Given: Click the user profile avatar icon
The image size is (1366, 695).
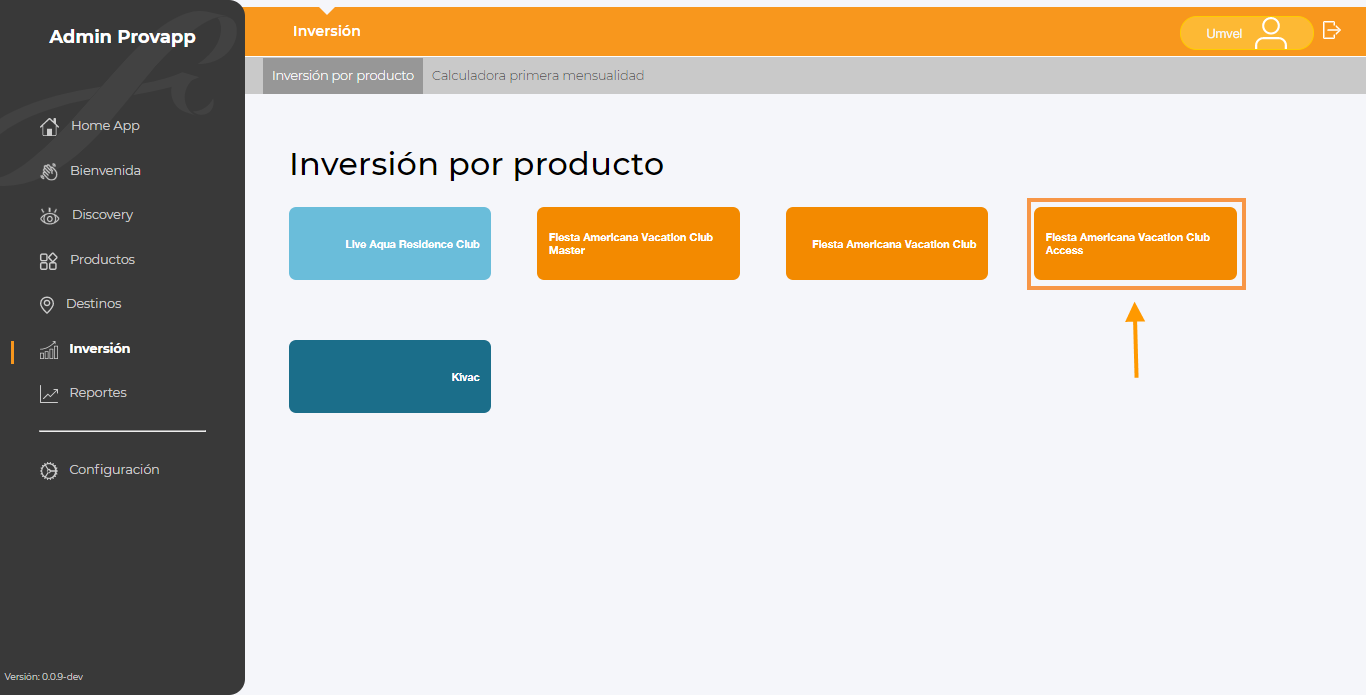Looking at the screenshot, I should (1271, 33).
